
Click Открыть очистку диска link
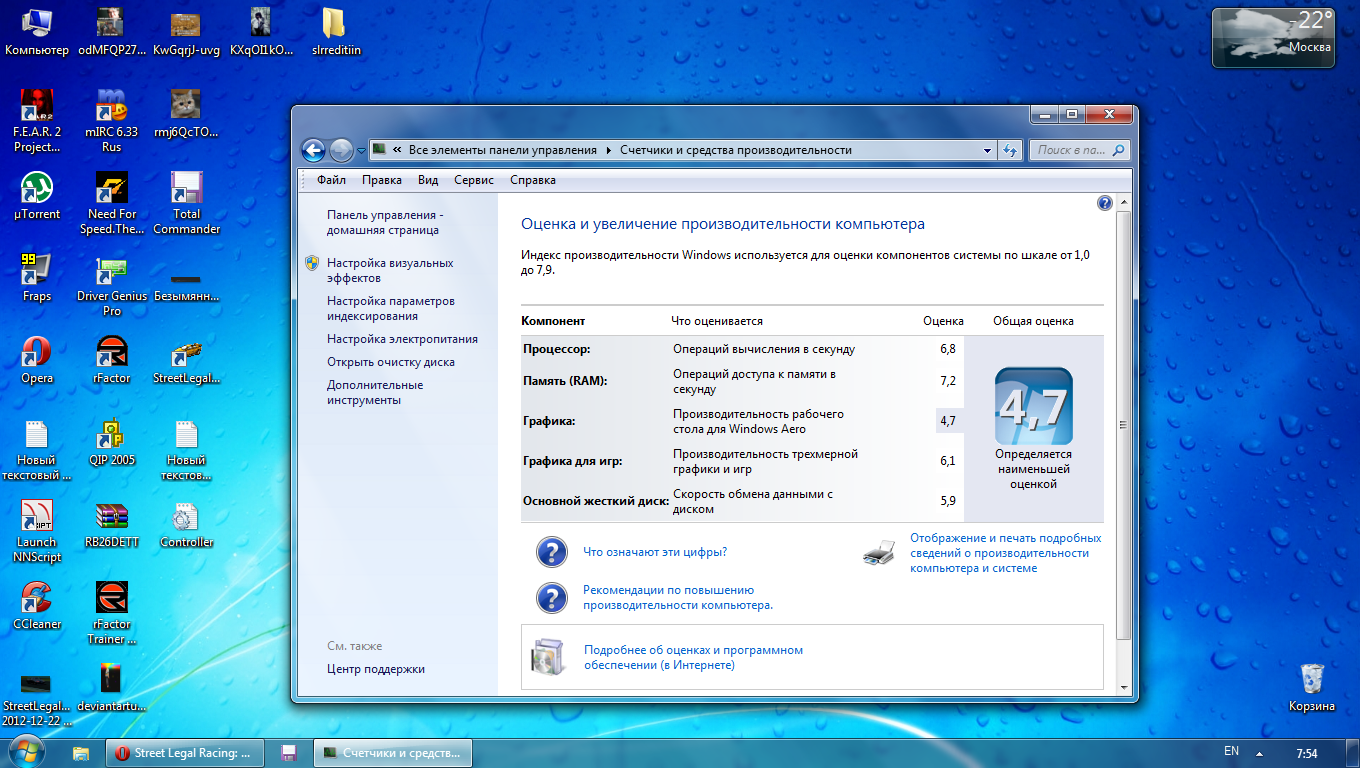(x=390, y=362)
